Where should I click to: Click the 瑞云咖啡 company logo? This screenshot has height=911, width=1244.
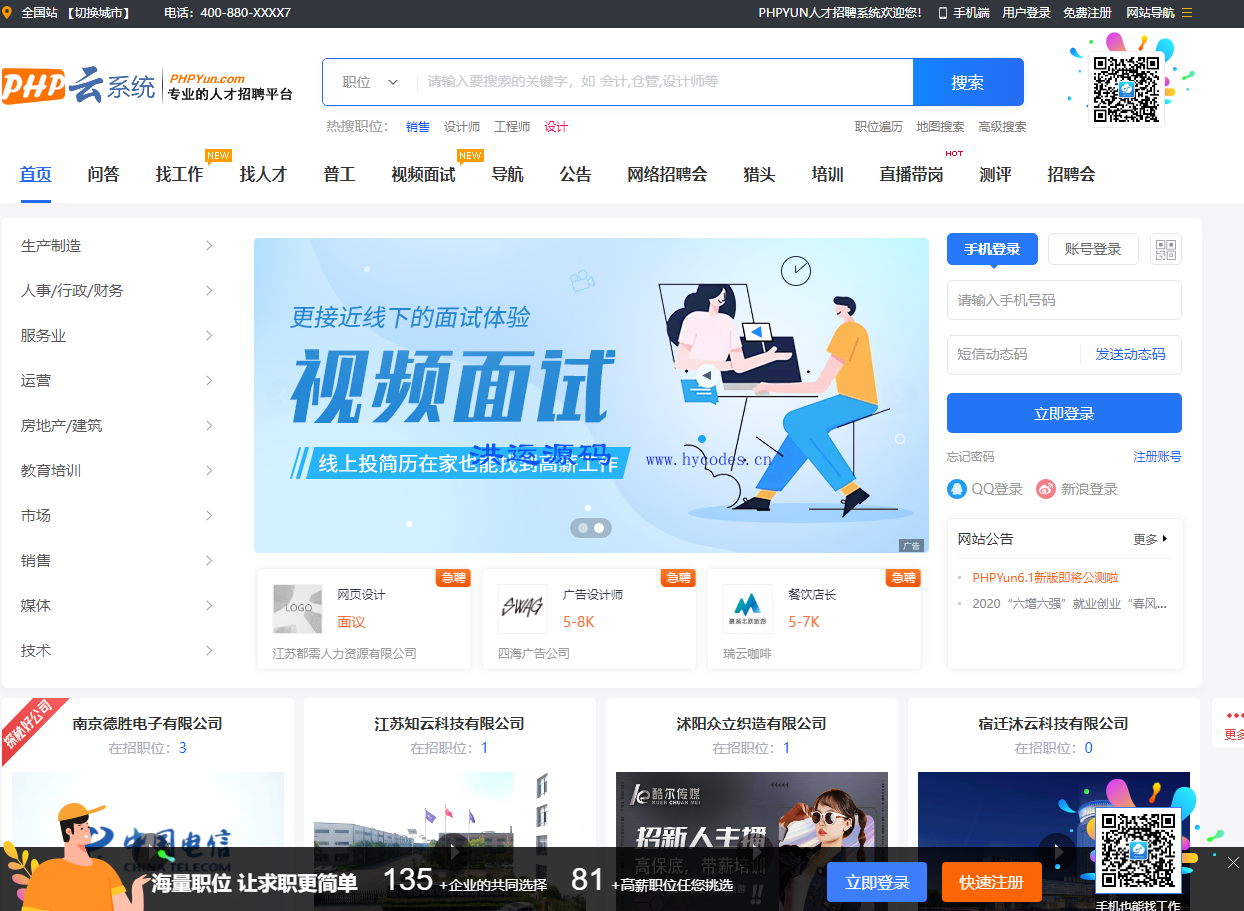click(x=748, y=609)
